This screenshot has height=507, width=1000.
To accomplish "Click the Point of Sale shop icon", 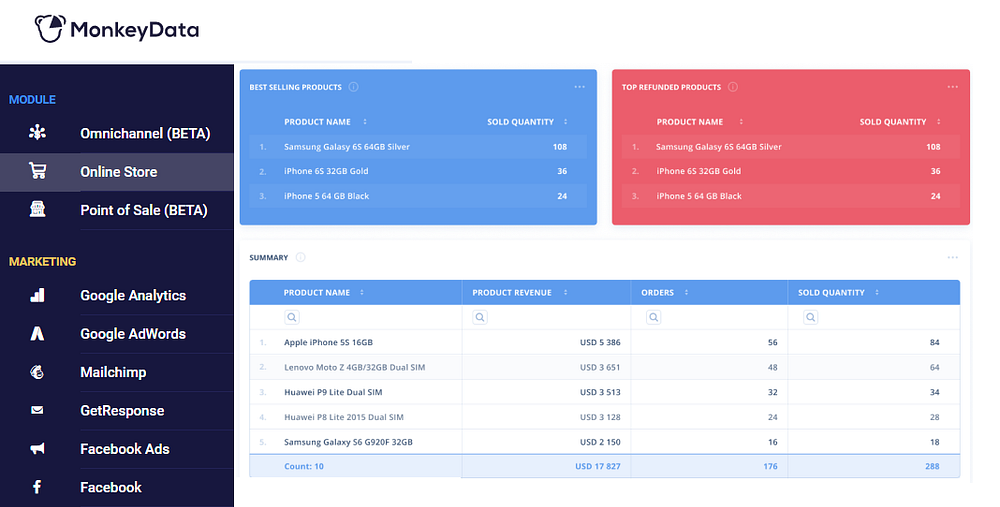I will pyautogui.click(x=38, y=209).
